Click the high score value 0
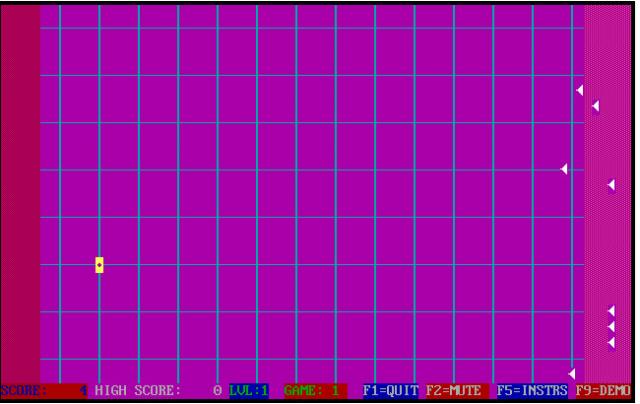The height and width of the screenshot is (404, 640). click(x=217, y=390)
